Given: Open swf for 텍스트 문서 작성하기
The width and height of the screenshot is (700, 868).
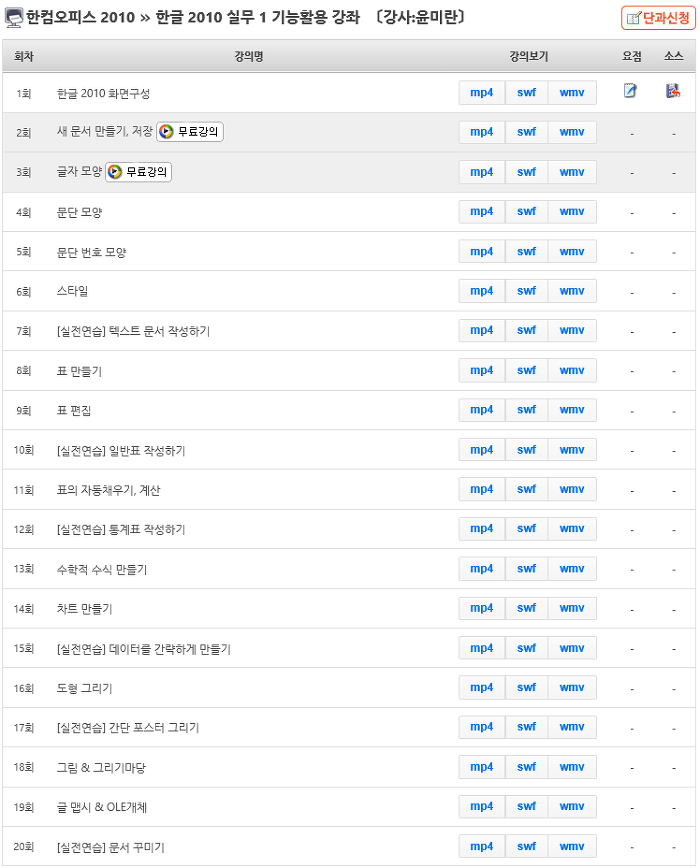Looking at the screenshot, I should point(526,330).
